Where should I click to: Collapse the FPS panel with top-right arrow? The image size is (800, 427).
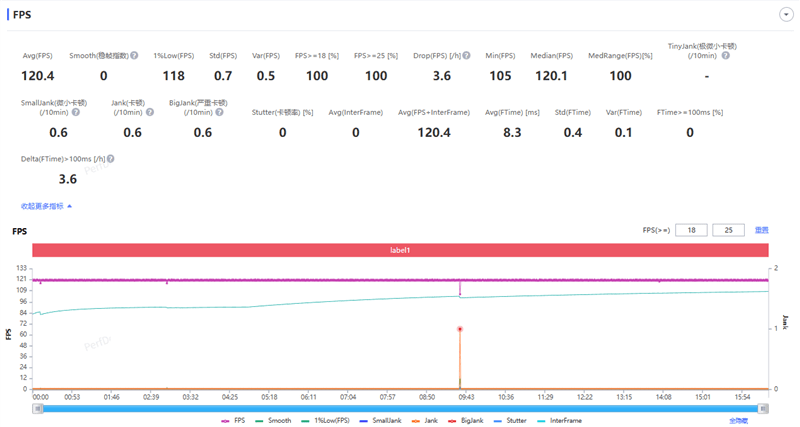tap(785, 15)
